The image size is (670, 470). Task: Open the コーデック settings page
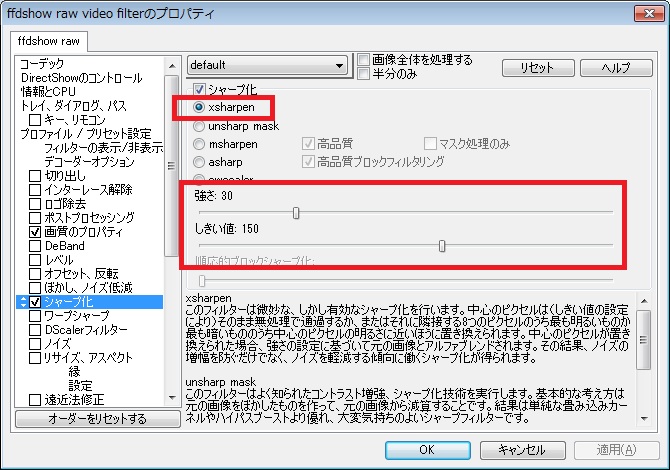tap(42, 64)
